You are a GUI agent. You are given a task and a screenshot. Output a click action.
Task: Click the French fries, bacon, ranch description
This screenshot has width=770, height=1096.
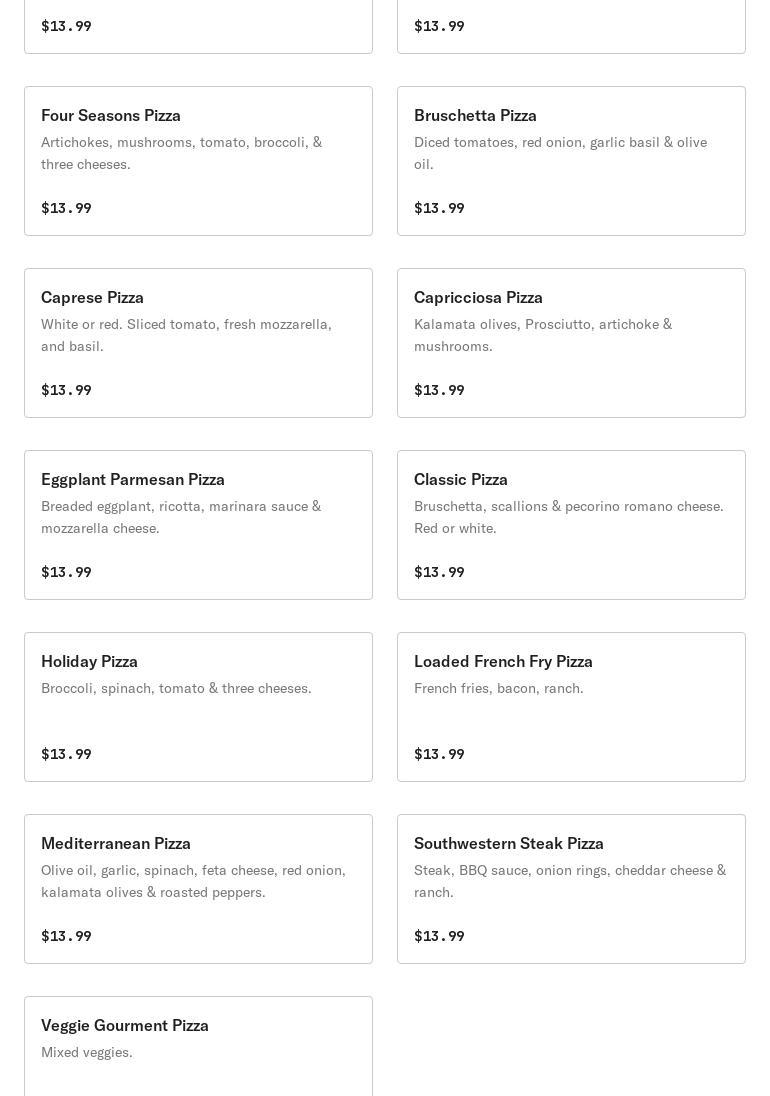tap(498, 688)
